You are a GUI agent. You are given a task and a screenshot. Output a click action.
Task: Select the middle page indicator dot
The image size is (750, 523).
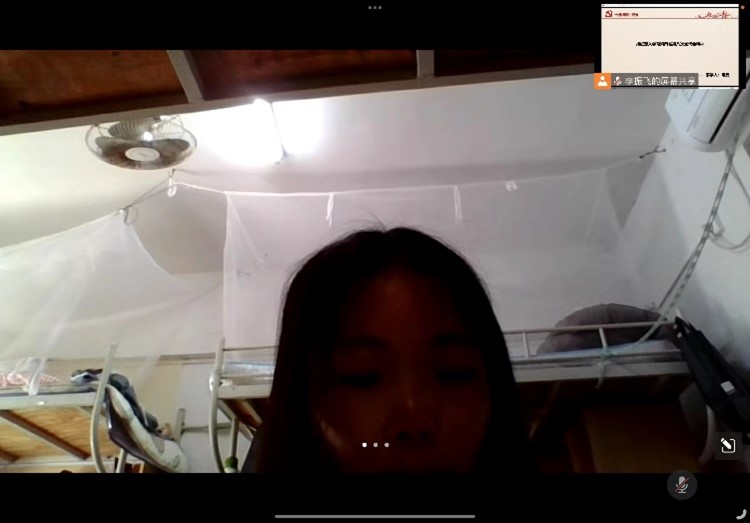click(375, 445)
